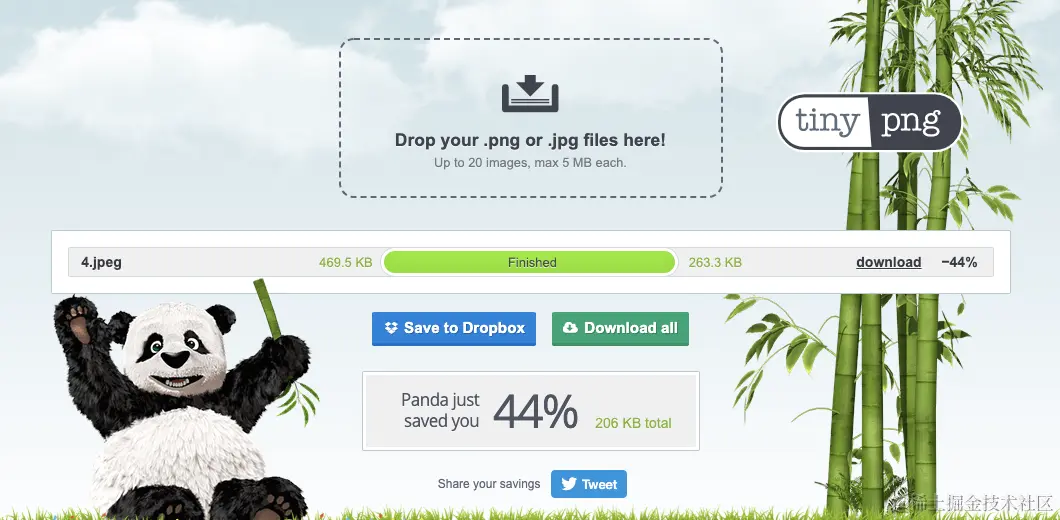Click the cloud download icon on green button

pos(571,328)
